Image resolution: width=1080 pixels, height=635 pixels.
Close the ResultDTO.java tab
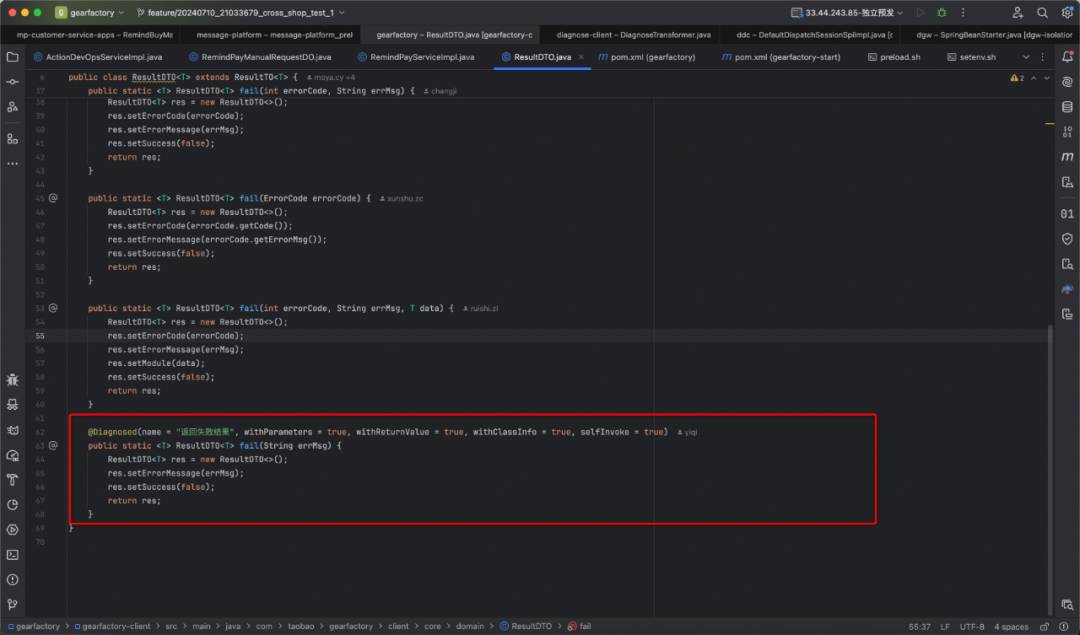[x=581, y=57]
